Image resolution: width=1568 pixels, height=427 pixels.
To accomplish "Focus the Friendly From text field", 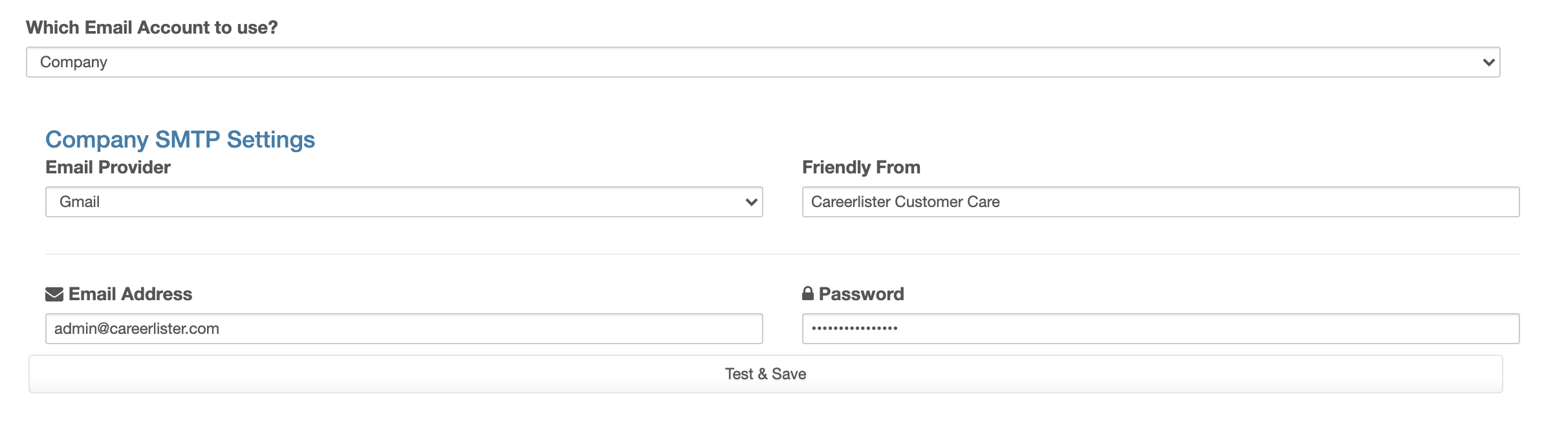I will (x=1160, y=202).
